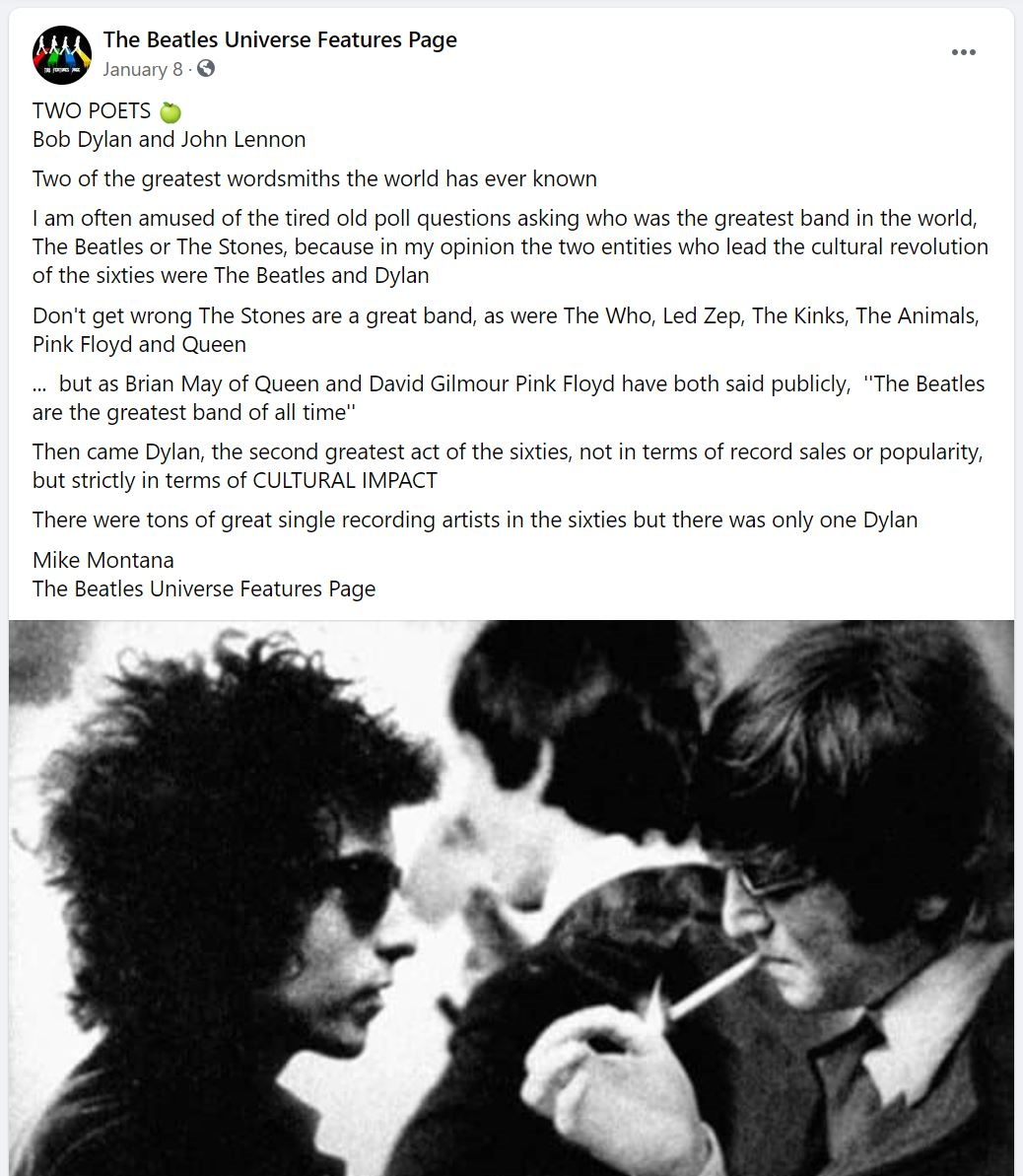
Task: Click the Then came Dylan paragraph
Action: pyautogui.click(x=508, y=466)
